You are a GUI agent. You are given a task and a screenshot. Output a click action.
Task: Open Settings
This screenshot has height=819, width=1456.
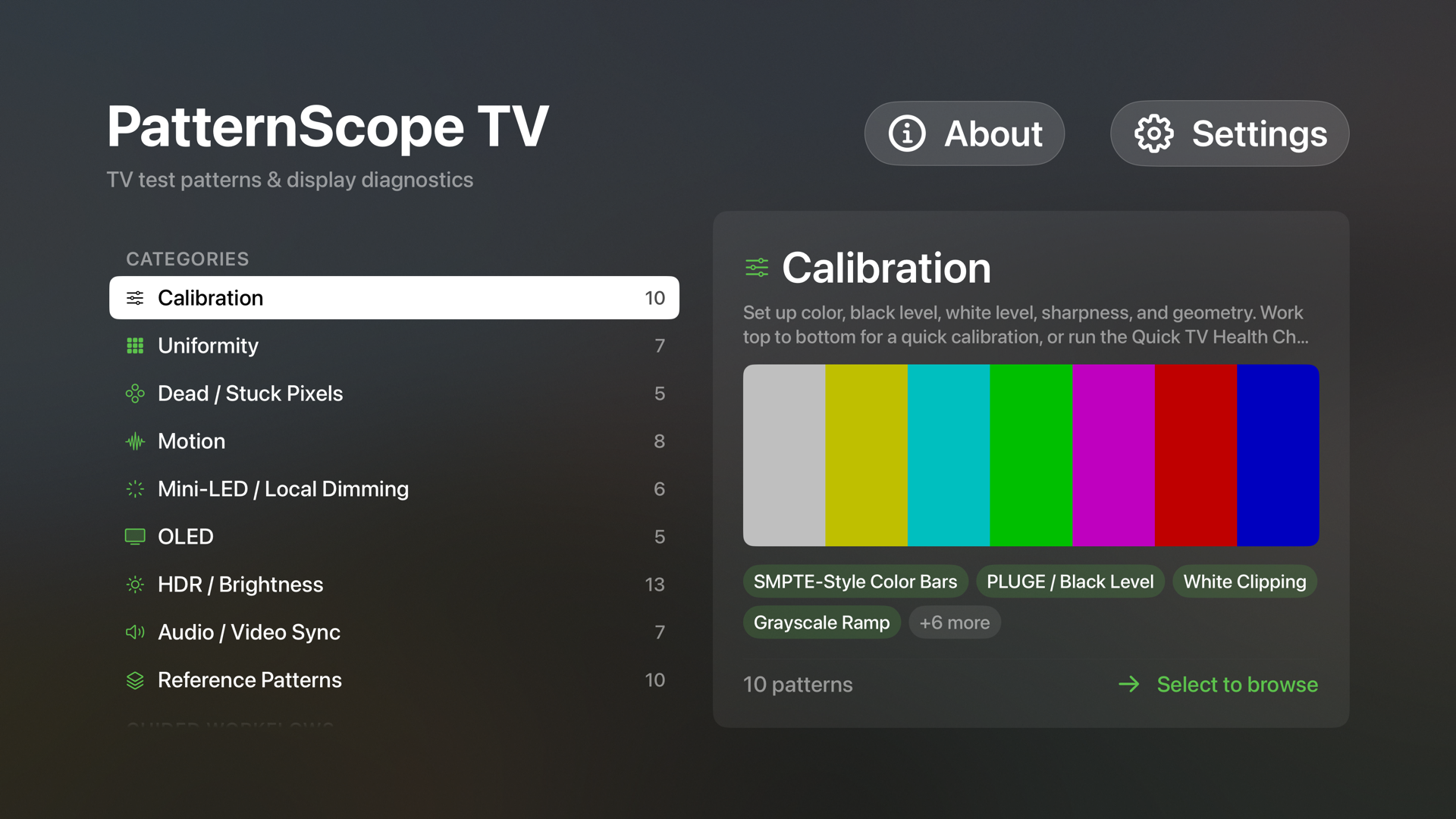click(1229, 133)
